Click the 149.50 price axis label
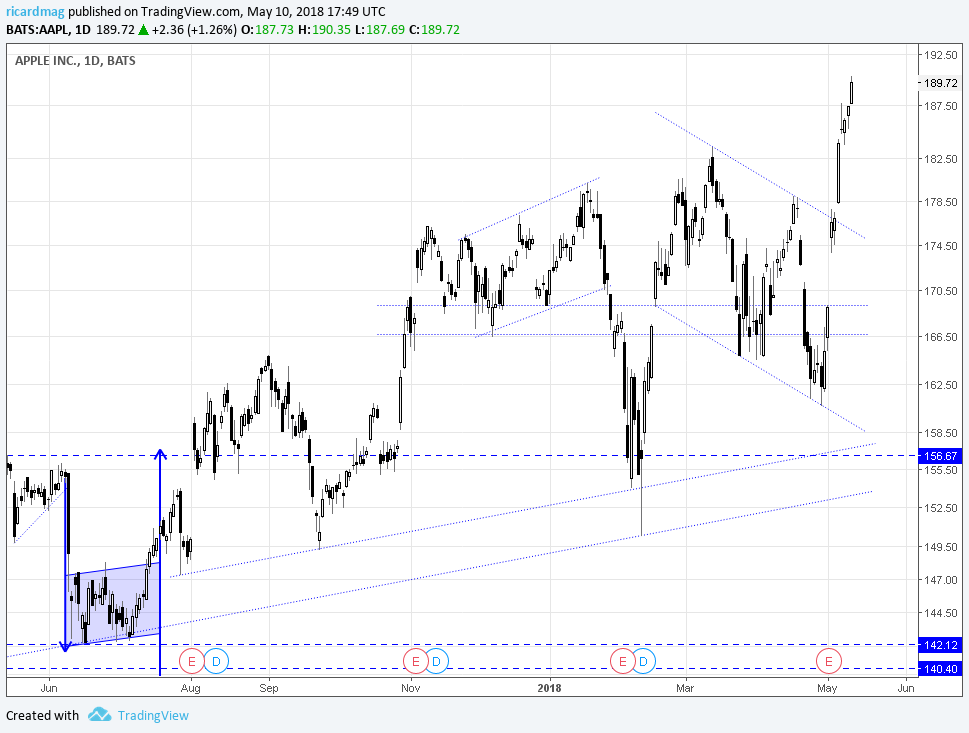The height and width of the screenshot is (733, 969). tap(941, 546)
